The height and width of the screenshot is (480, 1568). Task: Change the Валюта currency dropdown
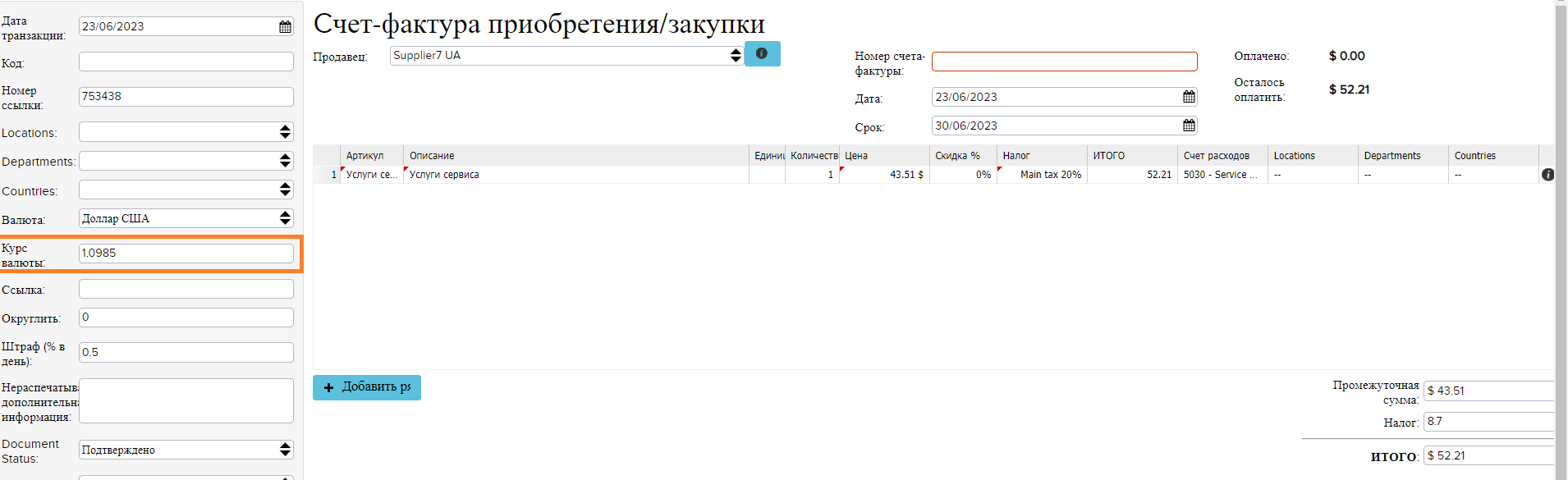(x=186, y=219)
